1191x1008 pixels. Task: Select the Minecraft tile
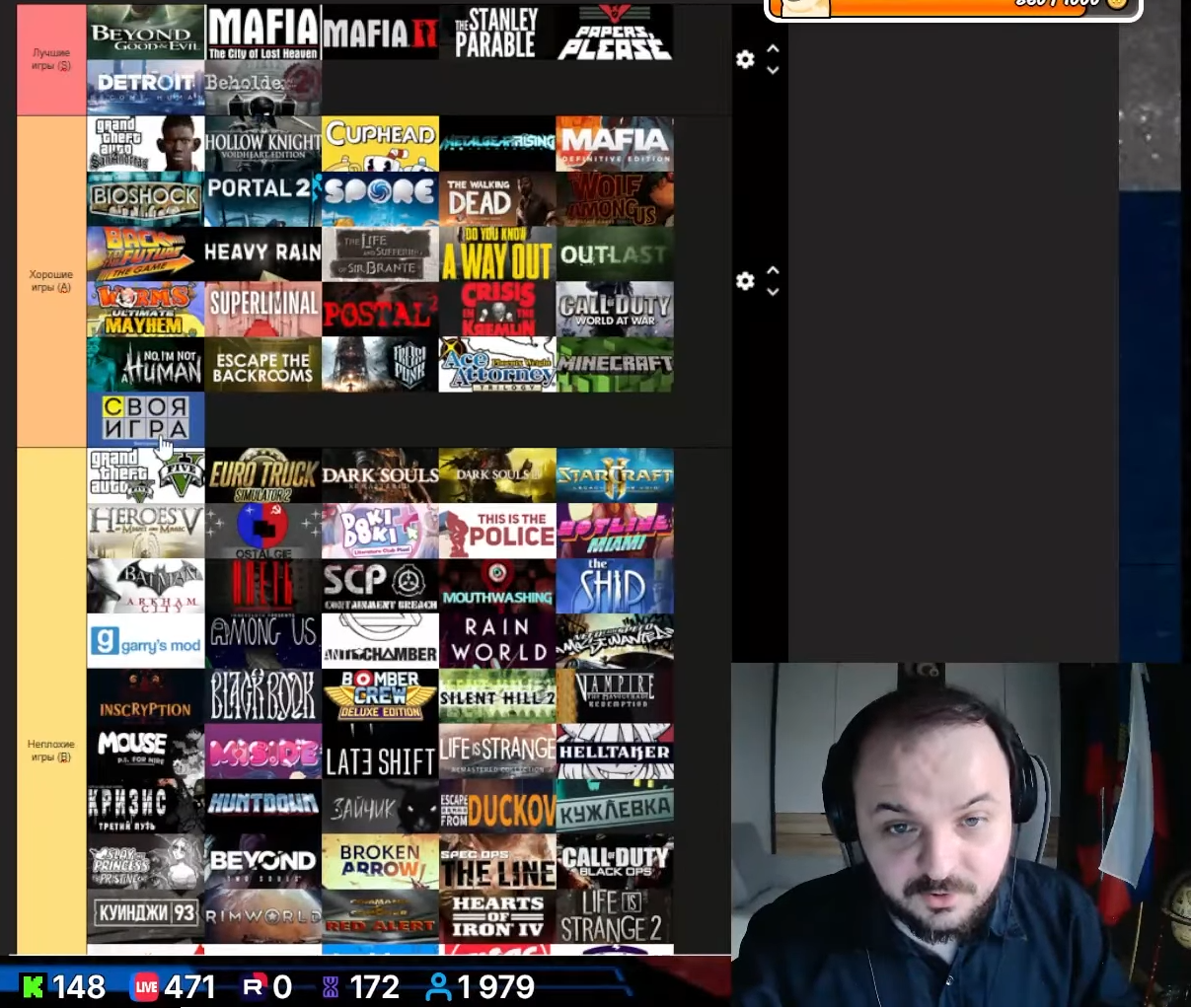coord(615,365)
